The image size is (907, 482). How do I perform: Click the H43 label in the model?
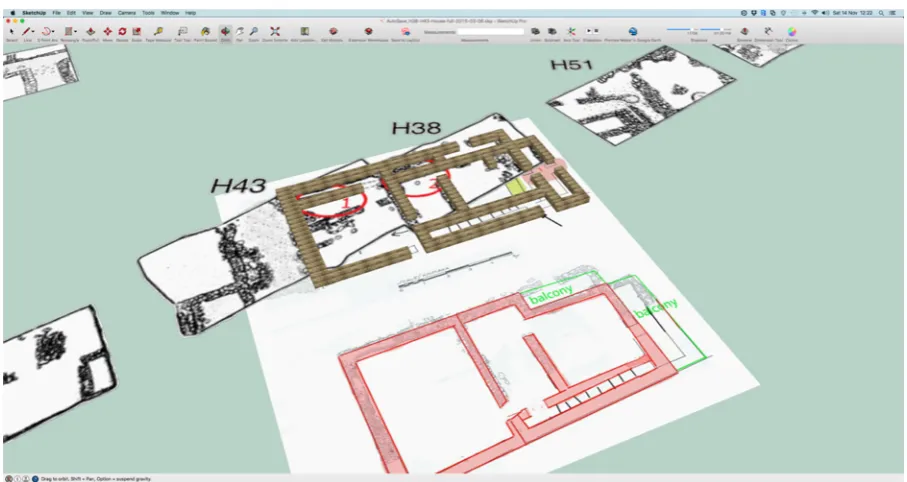point(238,186)
